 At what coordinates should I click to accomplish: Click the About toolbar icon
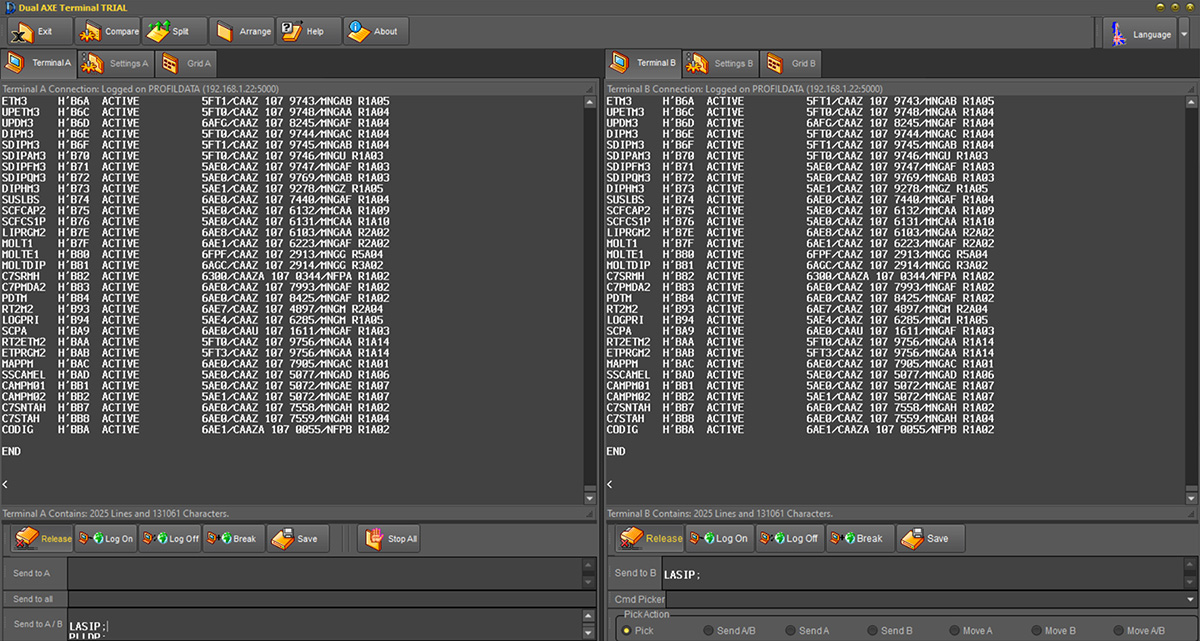click(x=376, y=31)
